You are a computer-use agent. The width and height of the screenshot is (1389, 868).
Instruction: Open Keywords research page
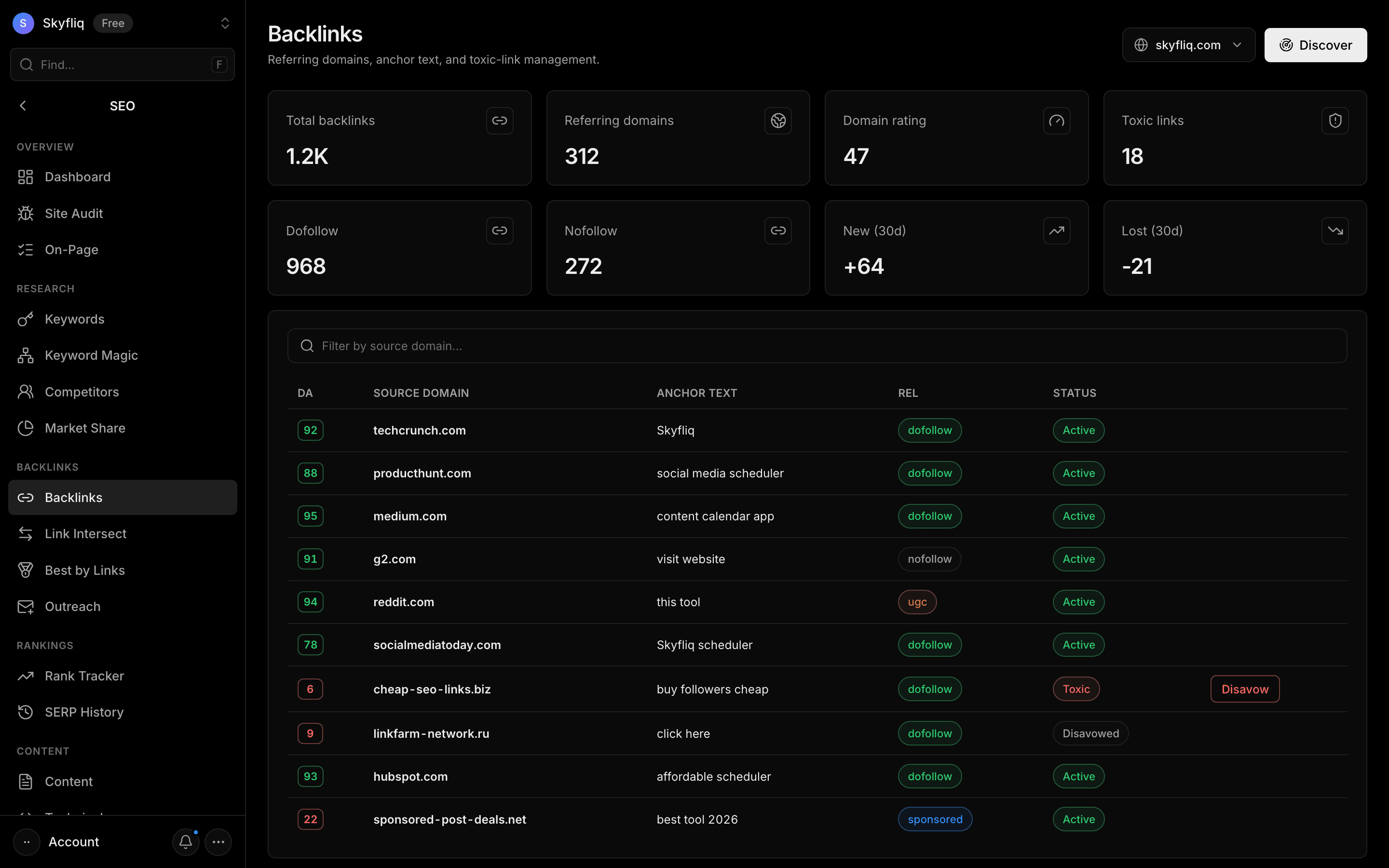122,319
